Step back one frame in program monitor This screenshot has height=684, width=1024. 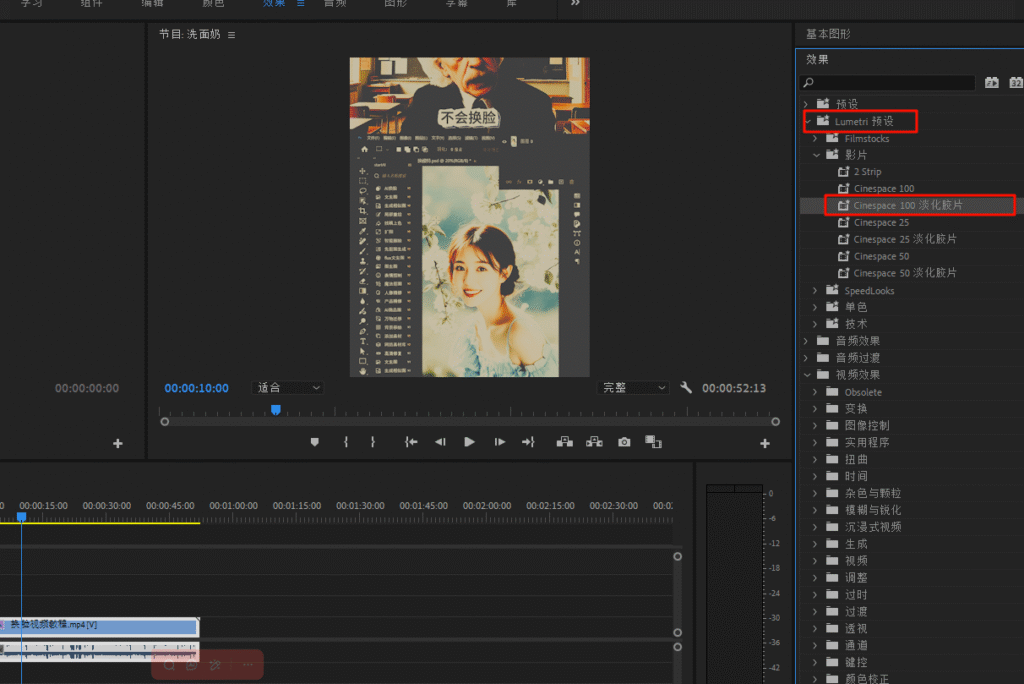click(440, 442)
